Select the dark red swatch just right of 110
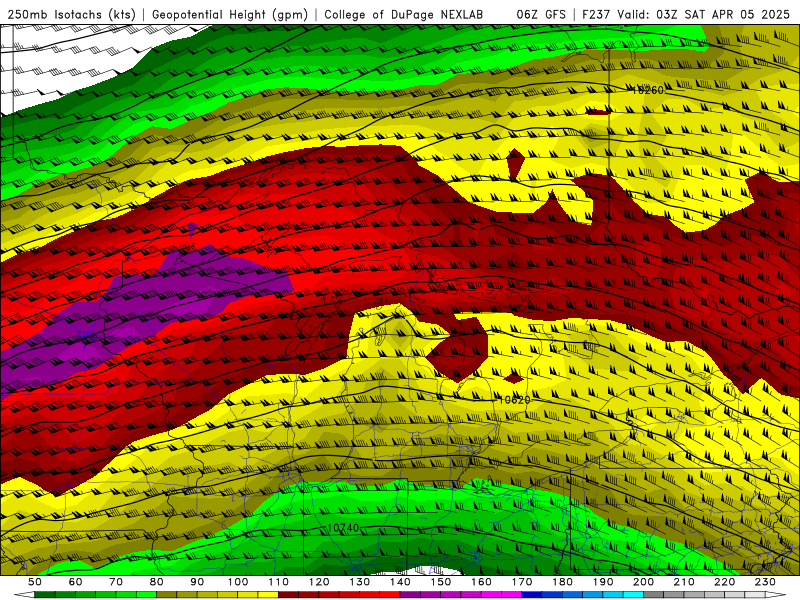The height and width of the screenshot is (600, 800). pos(288,595)
